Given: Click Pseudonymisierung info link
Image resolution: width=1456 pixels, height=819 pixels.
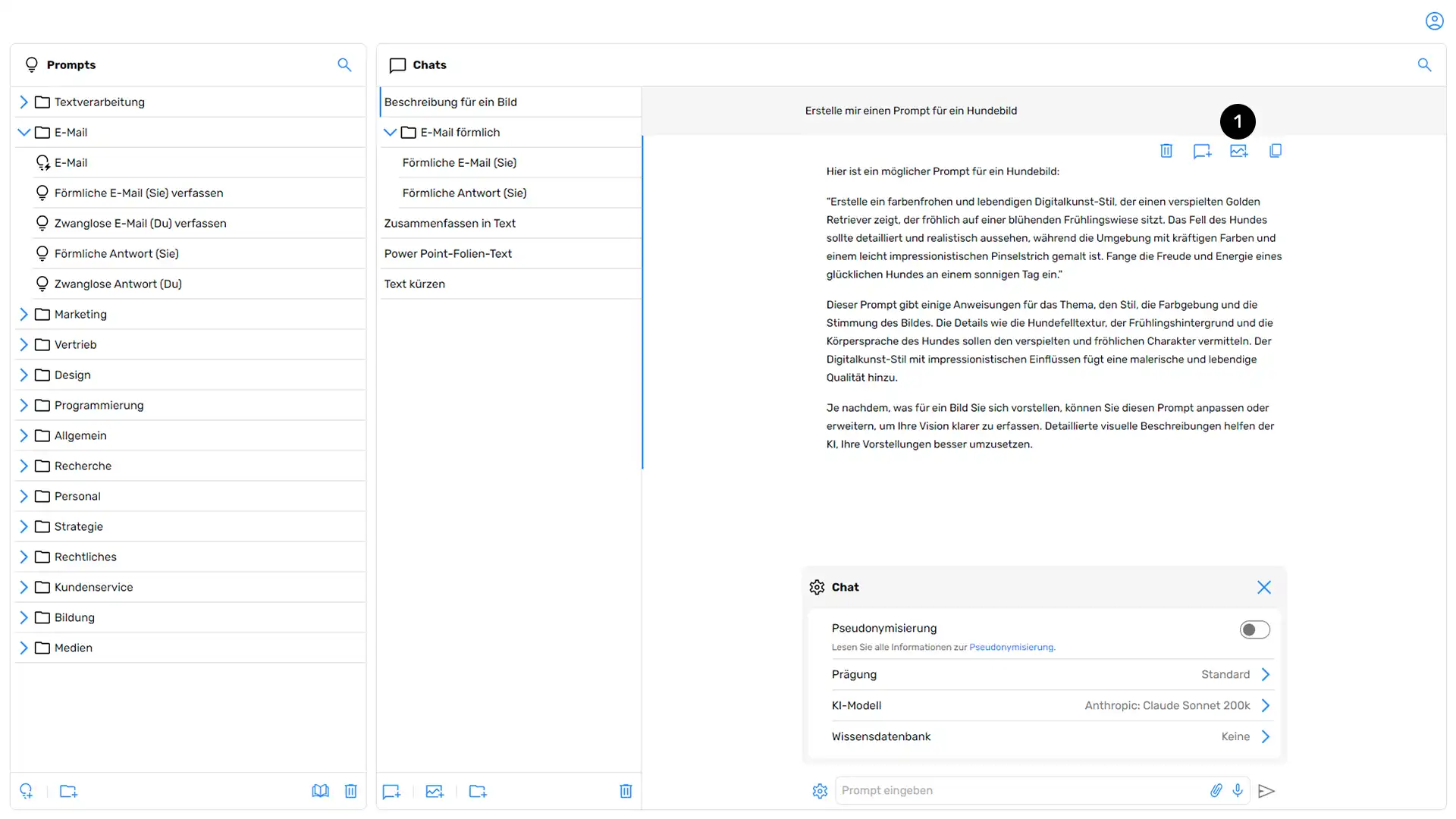Looking at the screenshot, I should [1011, 647].
